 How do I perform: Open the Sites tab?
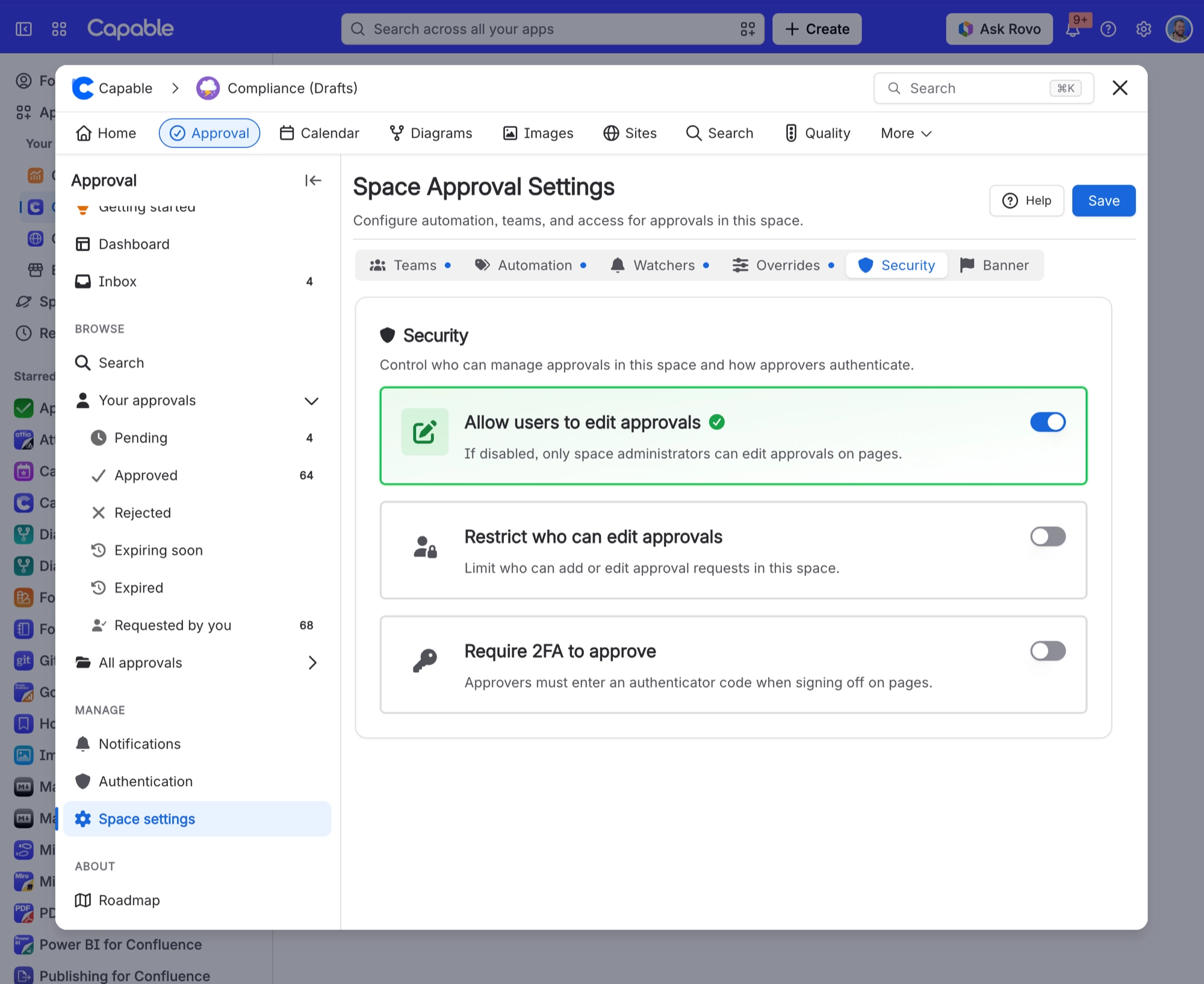[630, 133]
